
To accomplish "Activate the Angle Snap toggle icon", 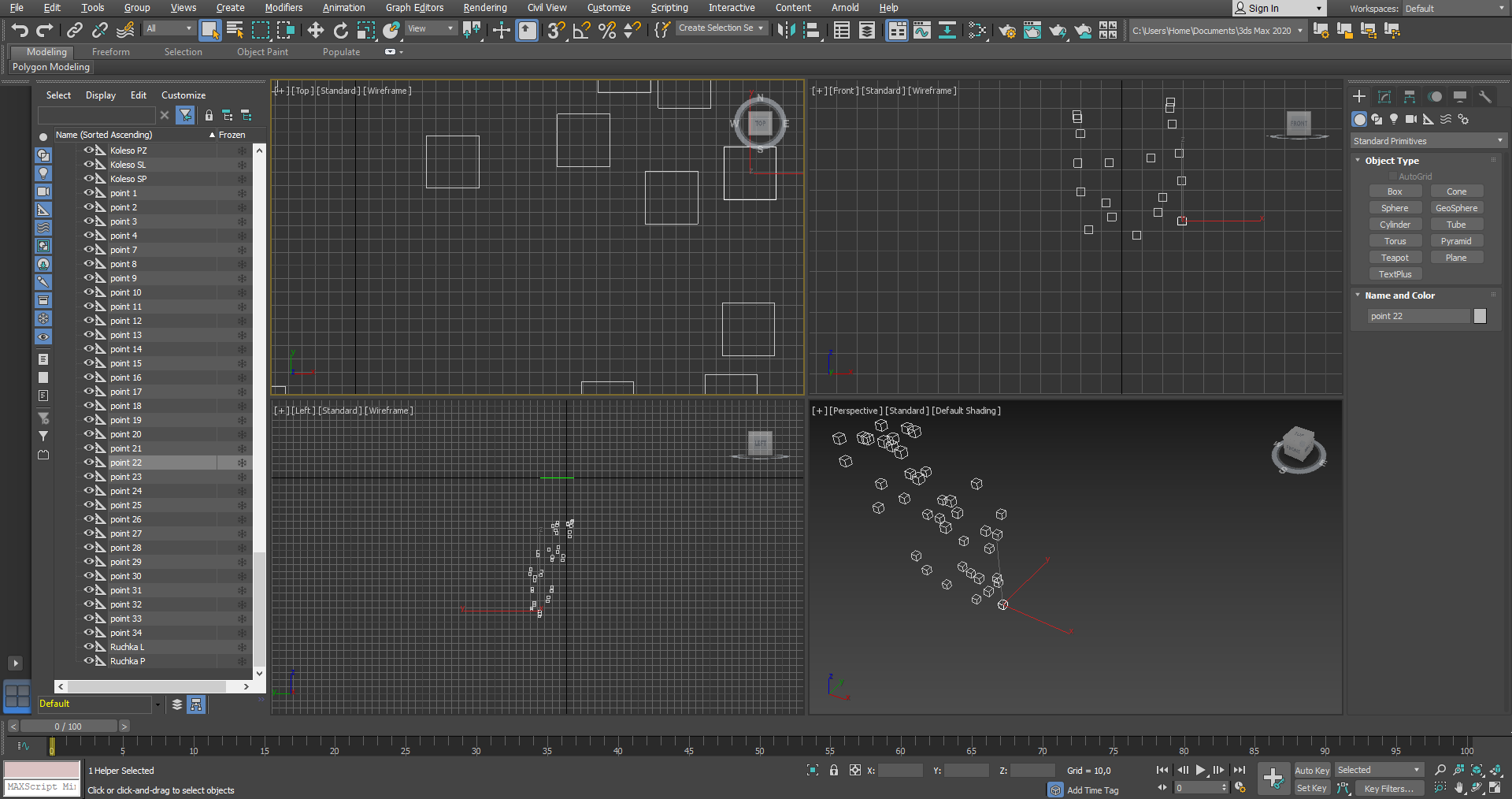I will (x=582, y=31).
